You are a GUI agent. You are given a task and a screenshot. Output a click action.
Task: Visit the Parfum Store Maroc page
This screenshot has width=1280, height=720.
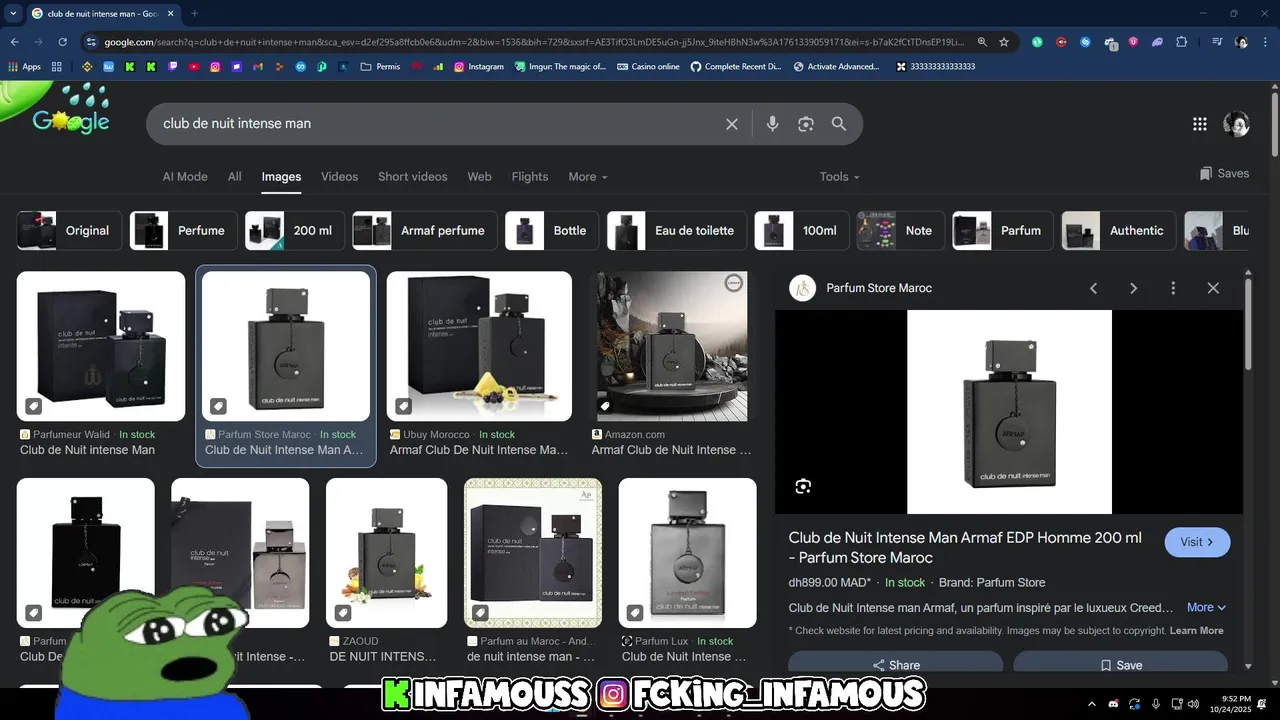[1197, 542]
